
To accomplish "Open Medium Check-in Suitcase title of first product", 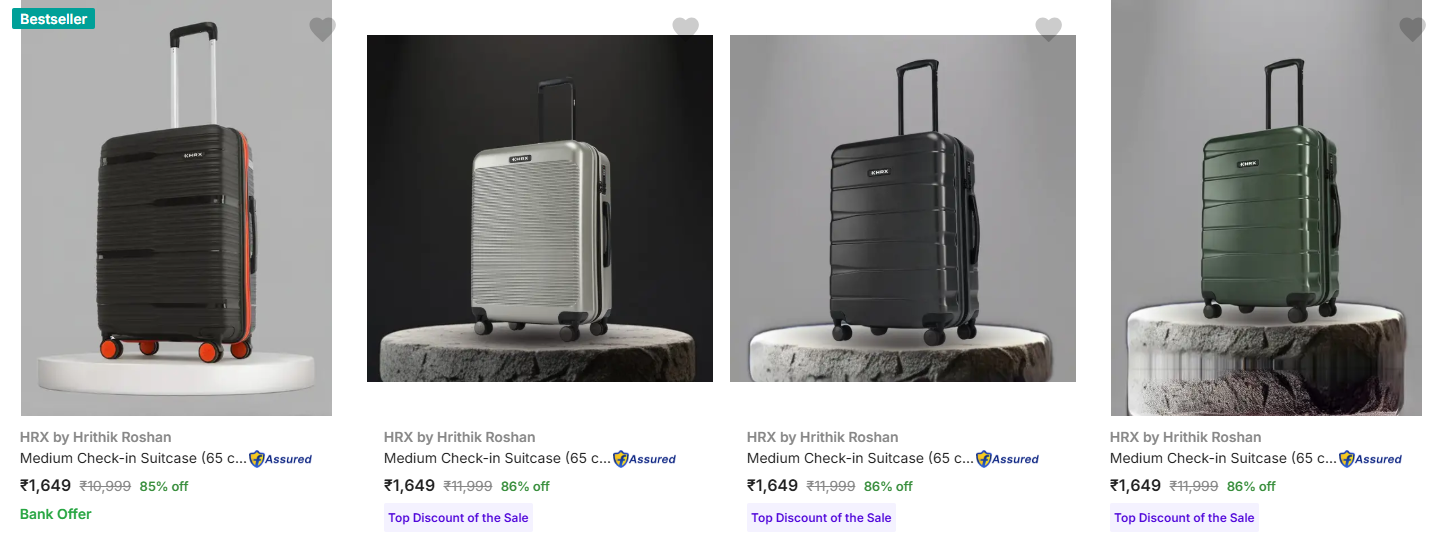I will (x=133, y=458).
